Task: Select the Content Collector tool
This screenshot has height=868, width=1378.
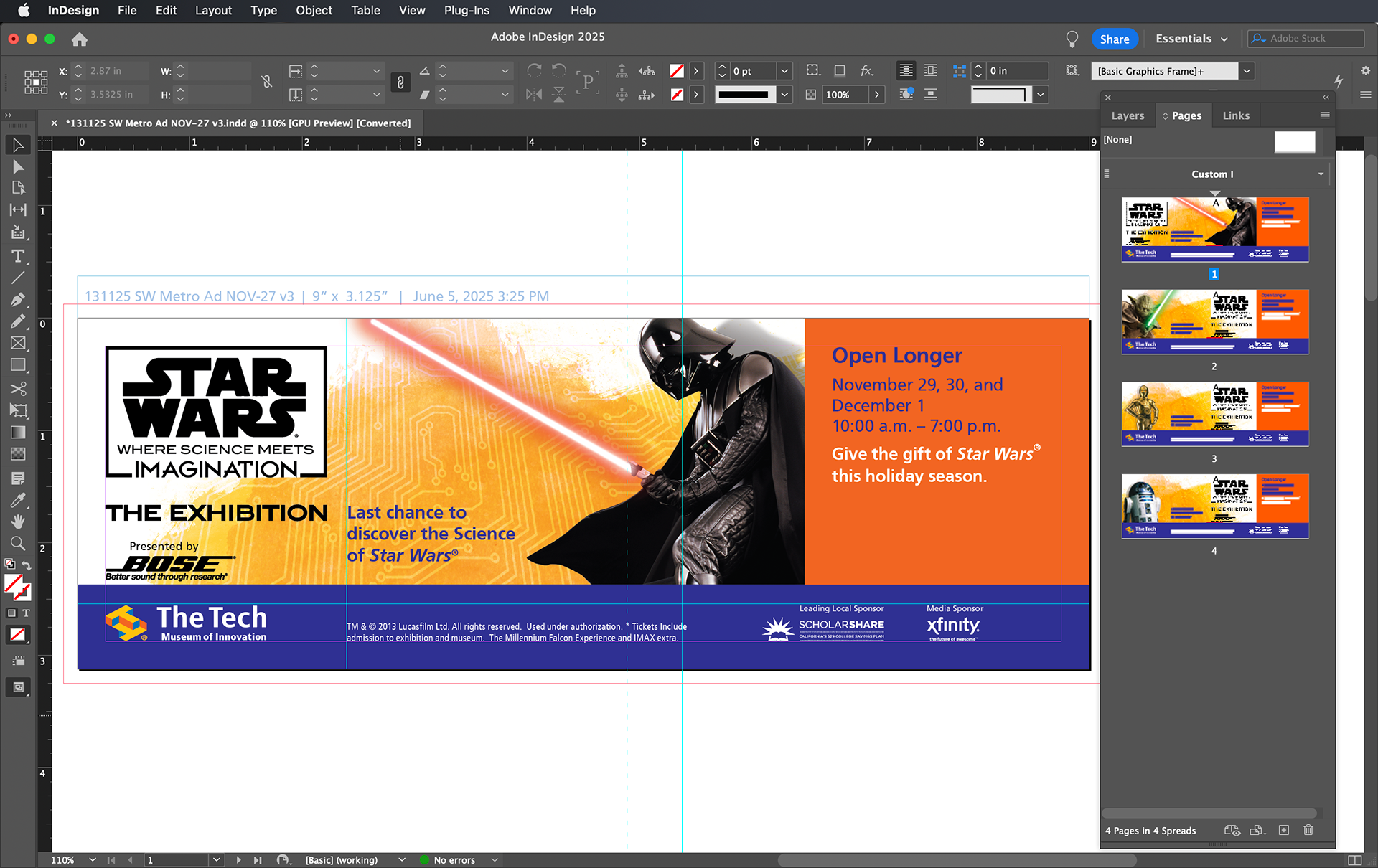Action: click(18, 232)
